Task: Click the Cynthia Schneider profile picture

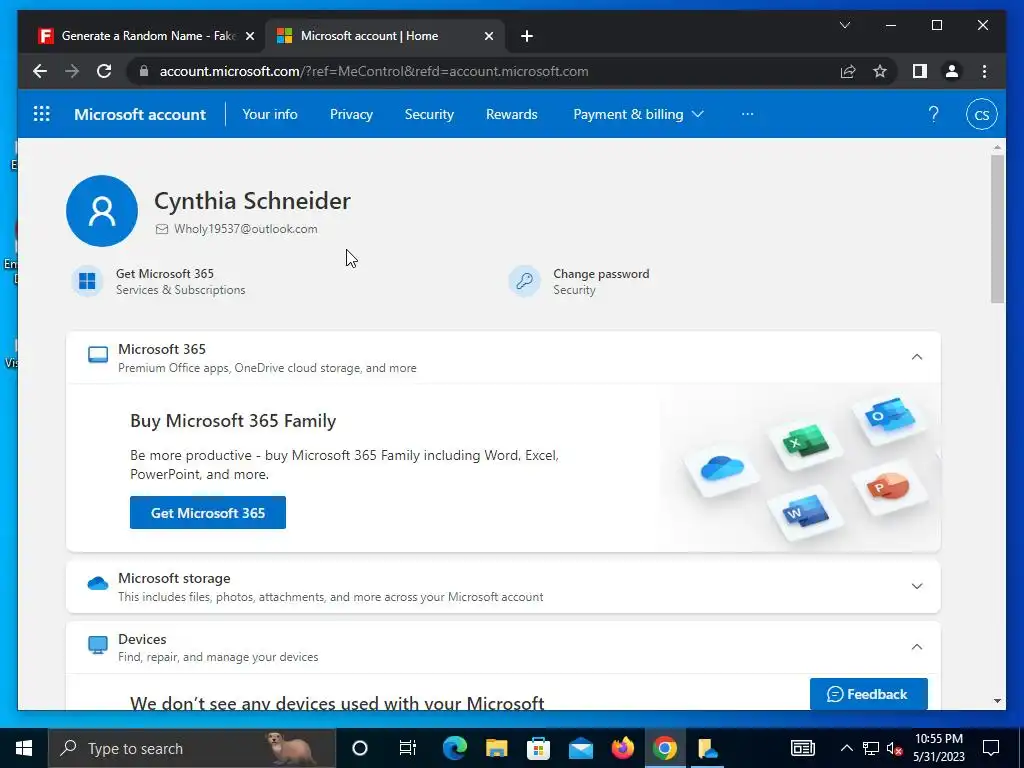Action: pos(102,210)
